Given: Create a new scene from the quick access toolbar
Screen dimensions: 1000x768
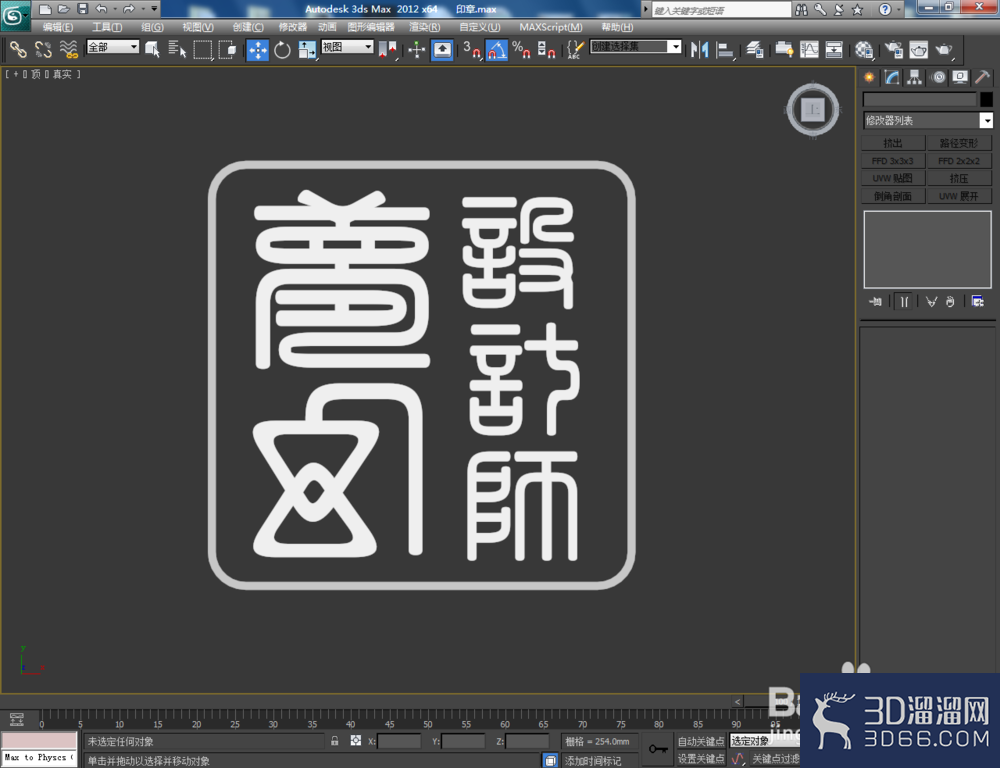Looking at the screenshot, I should pyautogui.click(x=45, y=9).
